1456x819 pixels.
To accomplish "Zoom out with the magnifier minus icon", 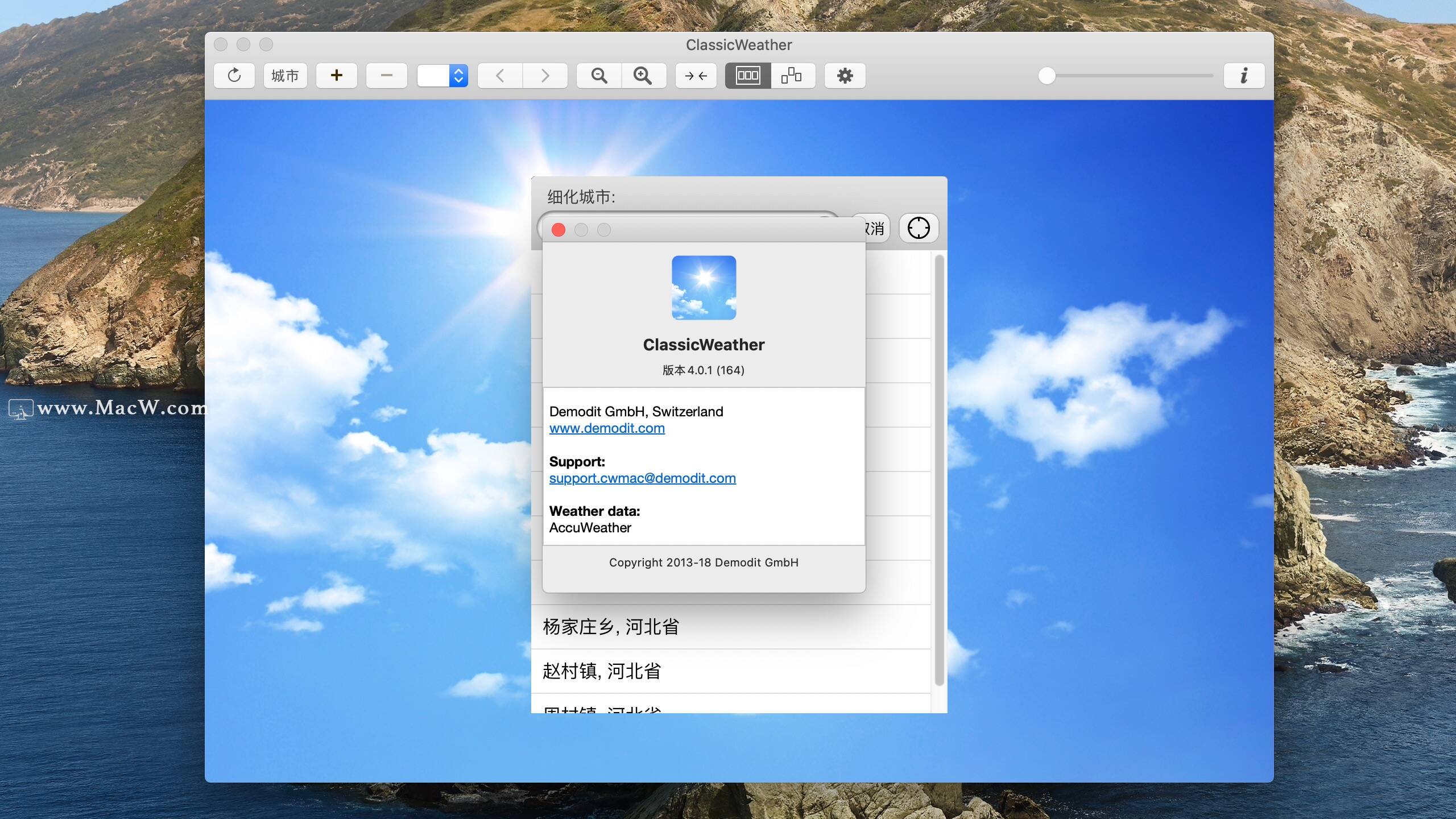I will pos(599,76).
